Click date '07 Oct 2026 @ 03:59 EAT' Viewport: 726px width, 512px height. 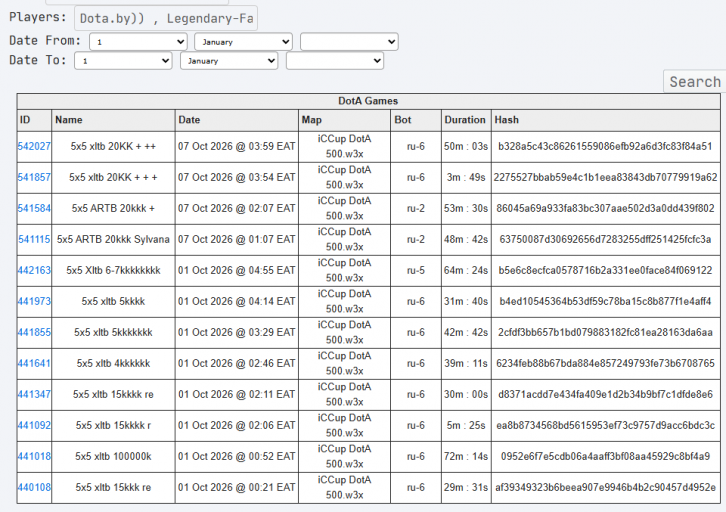pyautogui.click(x=237, y=146)
